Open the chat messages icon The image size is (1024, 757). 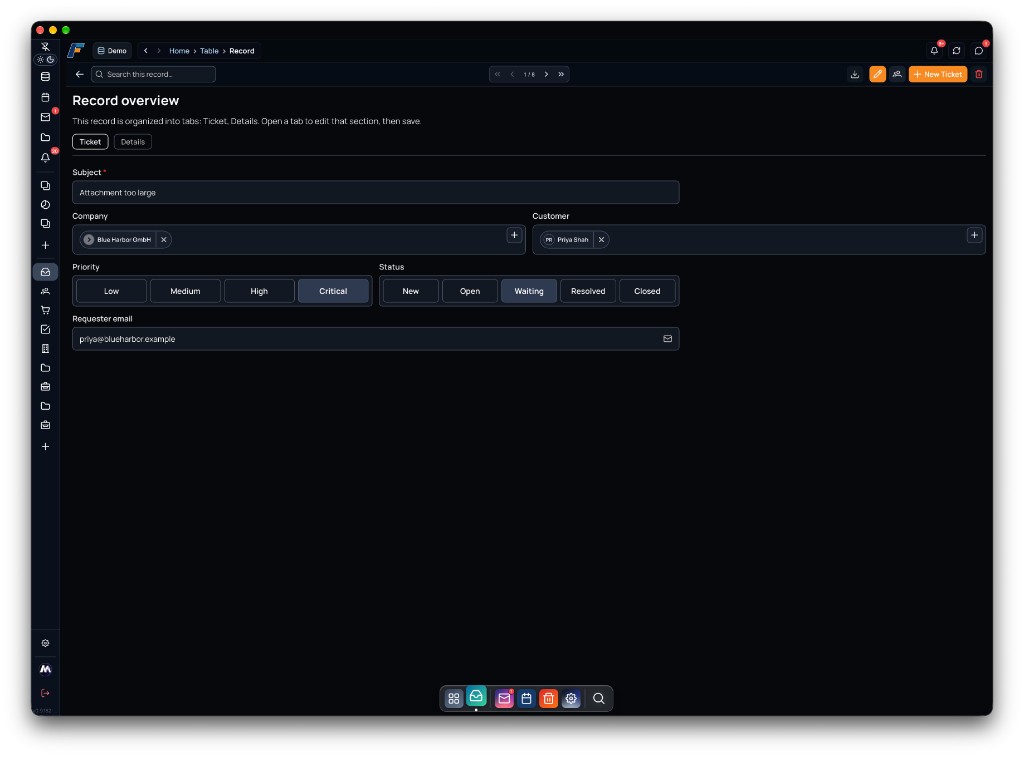[979, 50]
